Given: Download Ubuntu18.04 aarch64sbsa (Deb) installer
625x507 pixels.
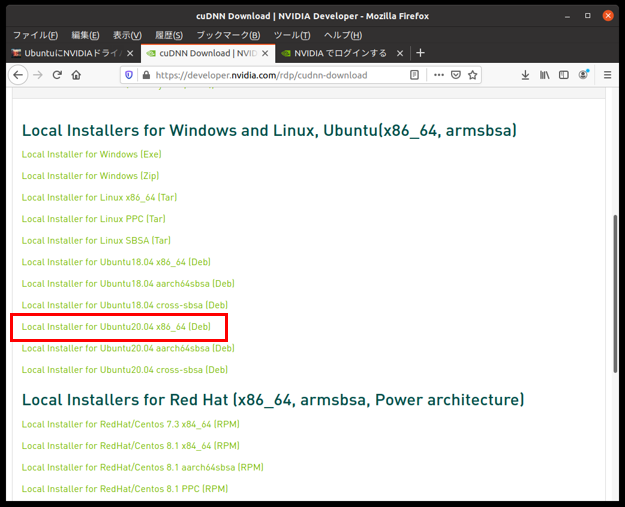Looking at the screenshot, I should pyautogui.click(x=128, y=283).
